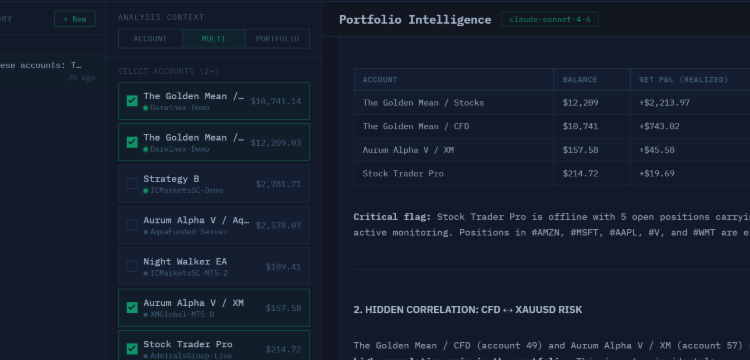
Task: Click the $2,781.71 Strategy B balance
Action: point(278,184)
